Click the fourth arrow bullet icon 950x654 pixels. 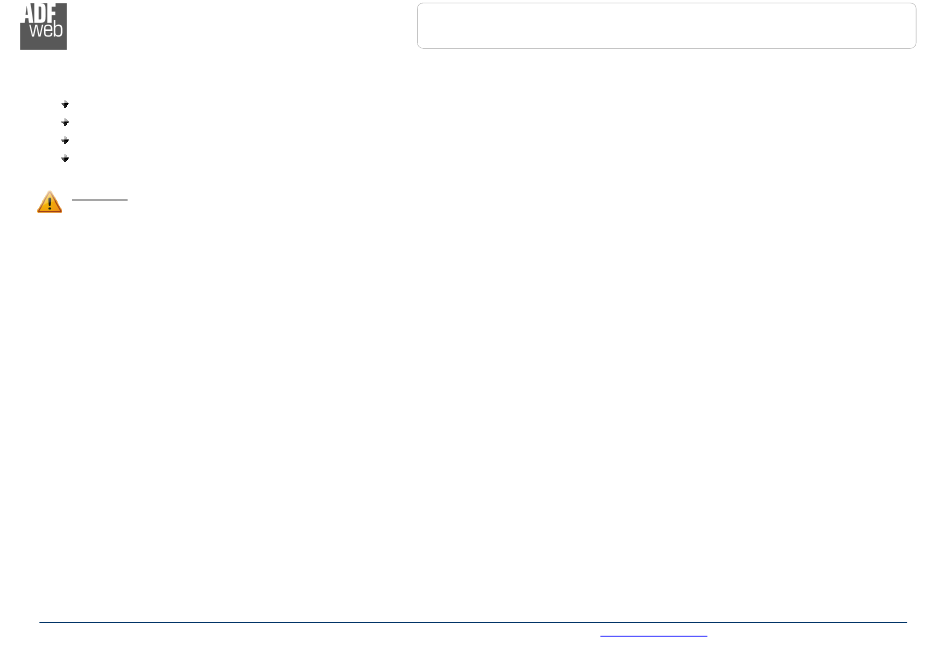(65, 159)
